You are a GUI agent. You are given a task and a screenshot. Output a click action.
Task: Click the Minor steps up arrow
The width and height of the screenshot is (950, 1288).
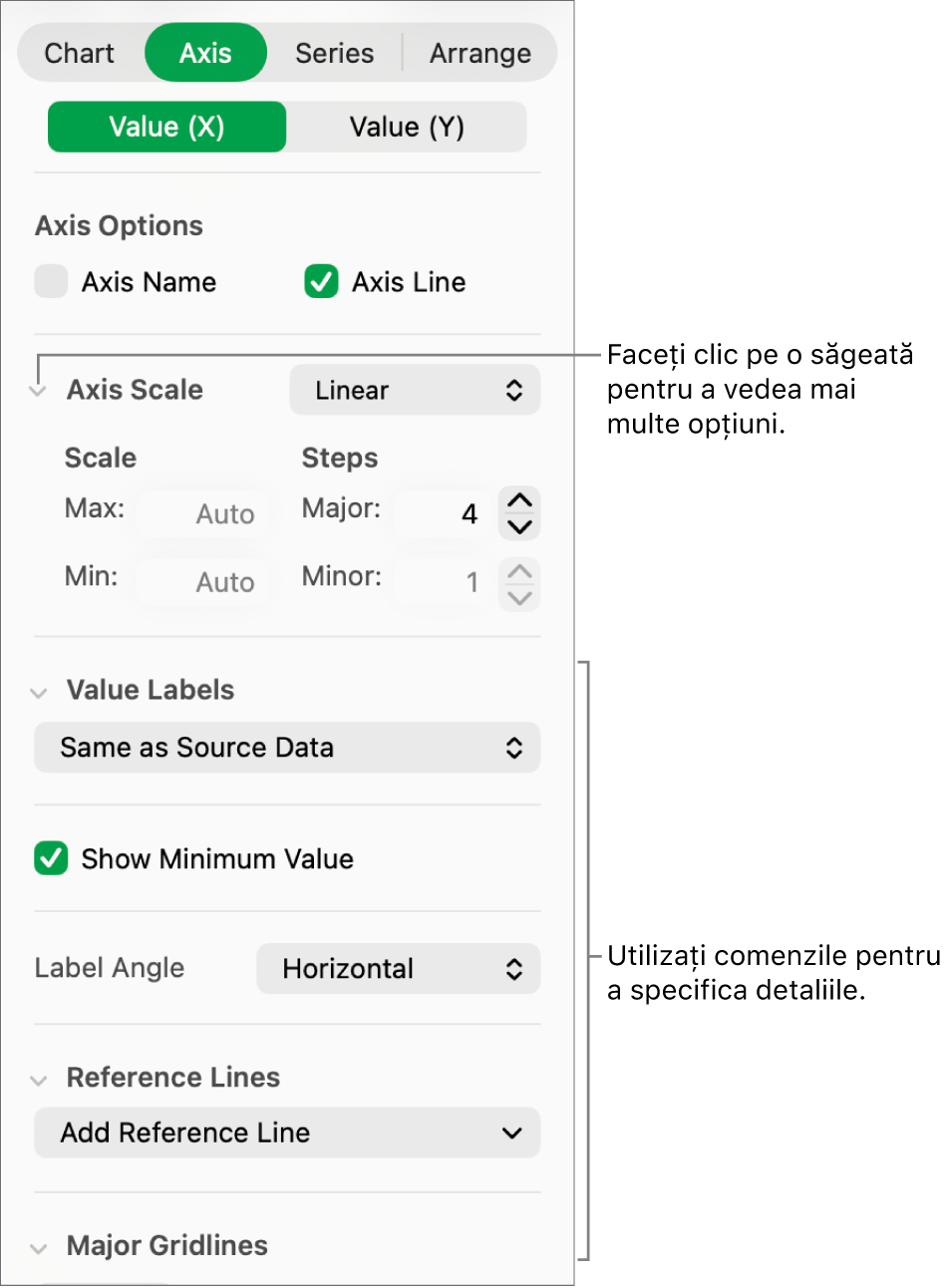[519, 571]
